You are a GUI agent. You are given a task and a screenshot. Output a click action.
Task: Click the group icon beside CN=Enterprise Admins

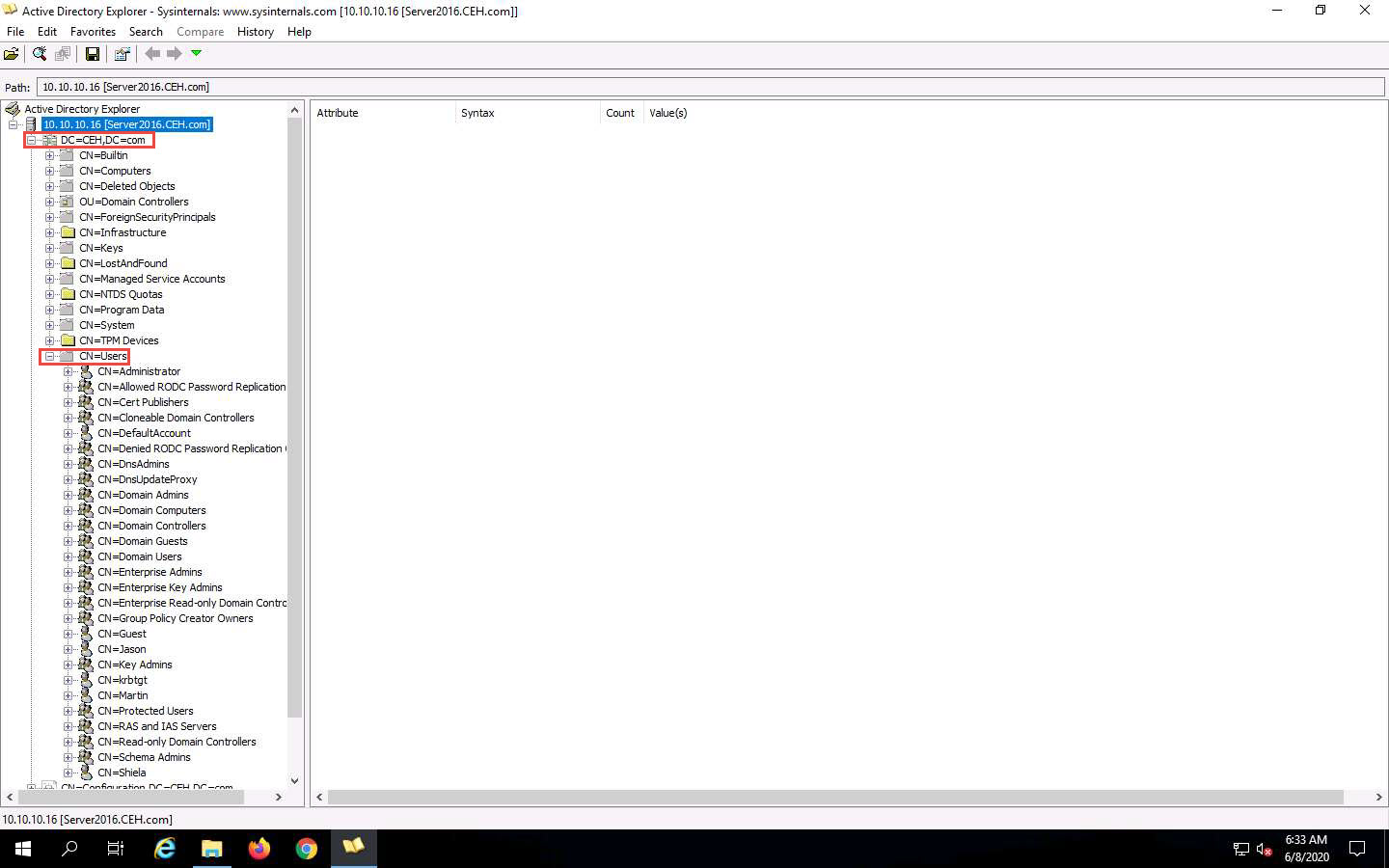tap(86, 572)
